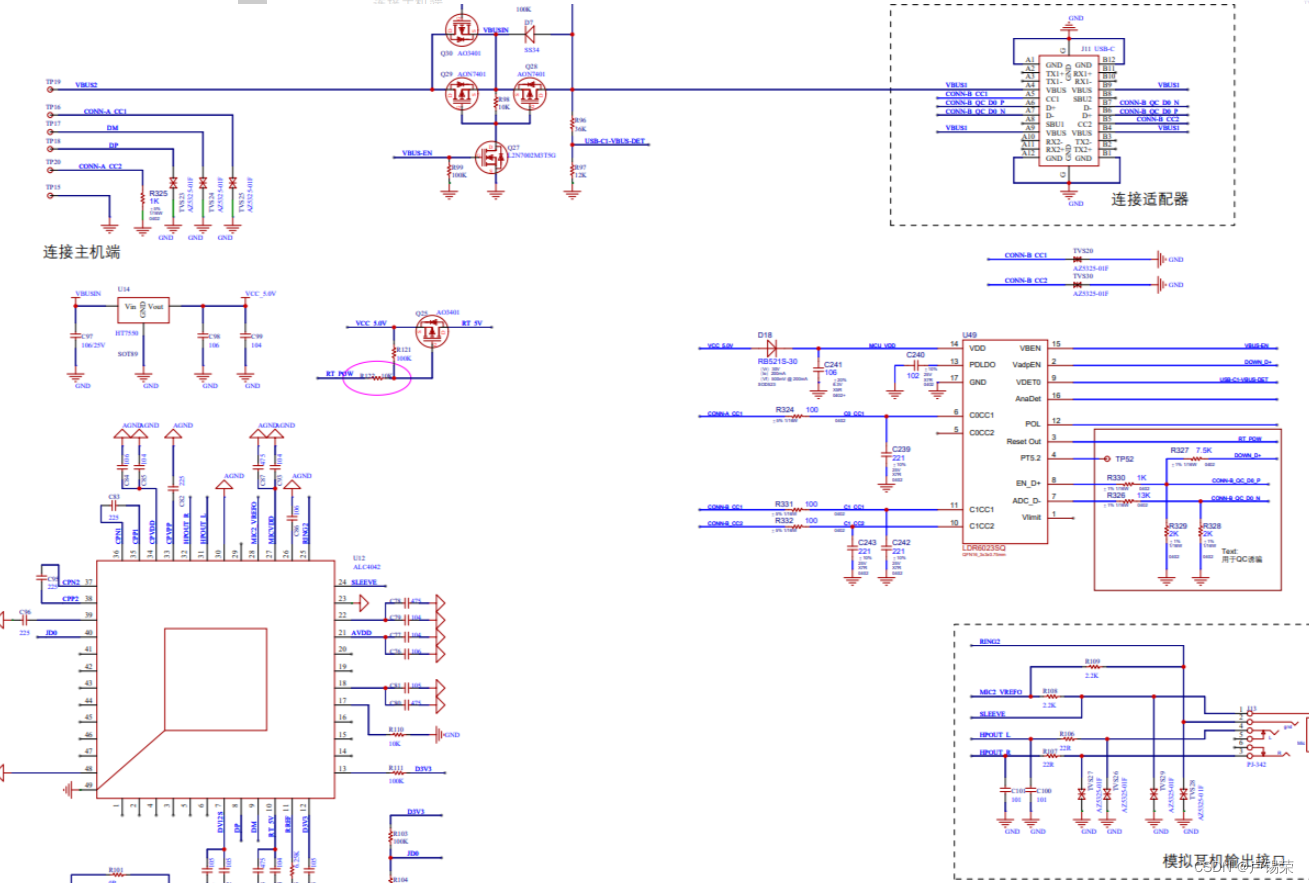Click the VBUS2 net label
The height and width of the screenshot is (883, 1309).
pyautogui.click(x=86, y=86)
